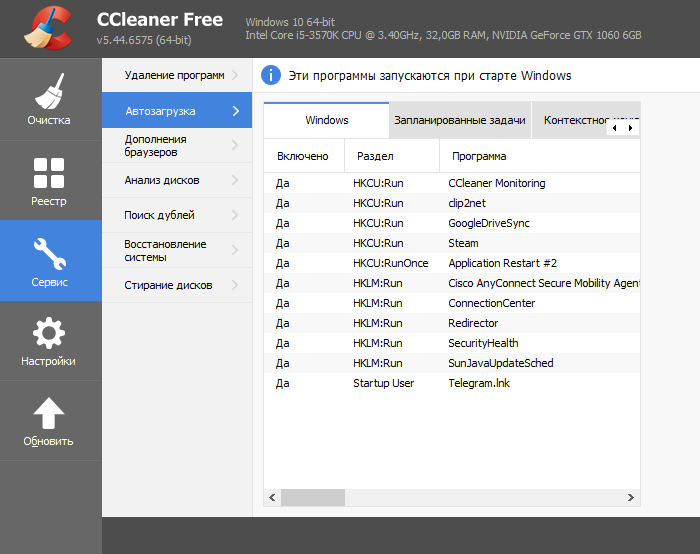Switch to Запланированные задачи tab

460,120
